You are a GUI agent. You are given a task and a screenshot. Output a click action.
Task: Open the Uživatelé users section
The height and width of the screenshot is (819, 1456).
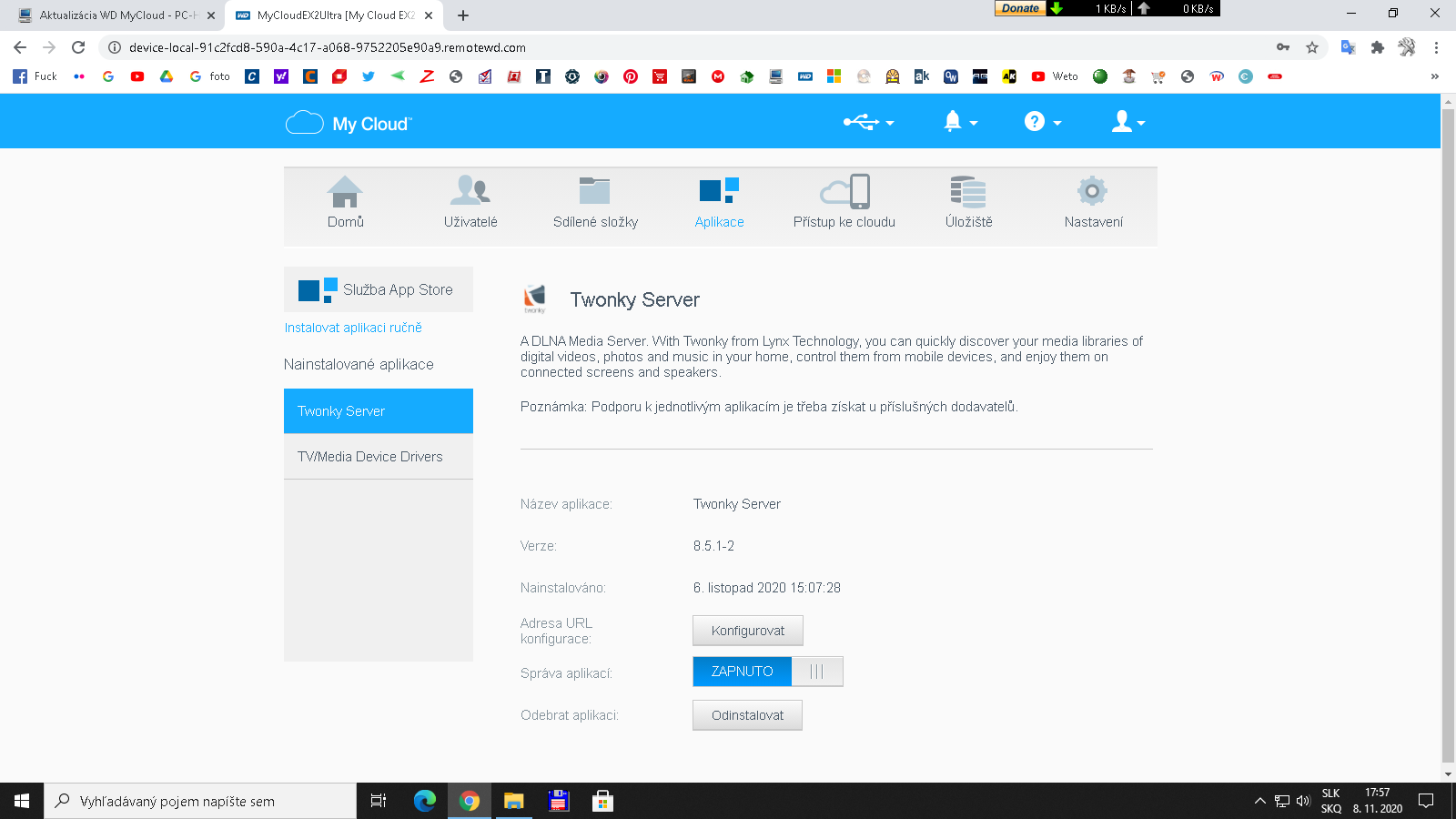tap(470, 203)
